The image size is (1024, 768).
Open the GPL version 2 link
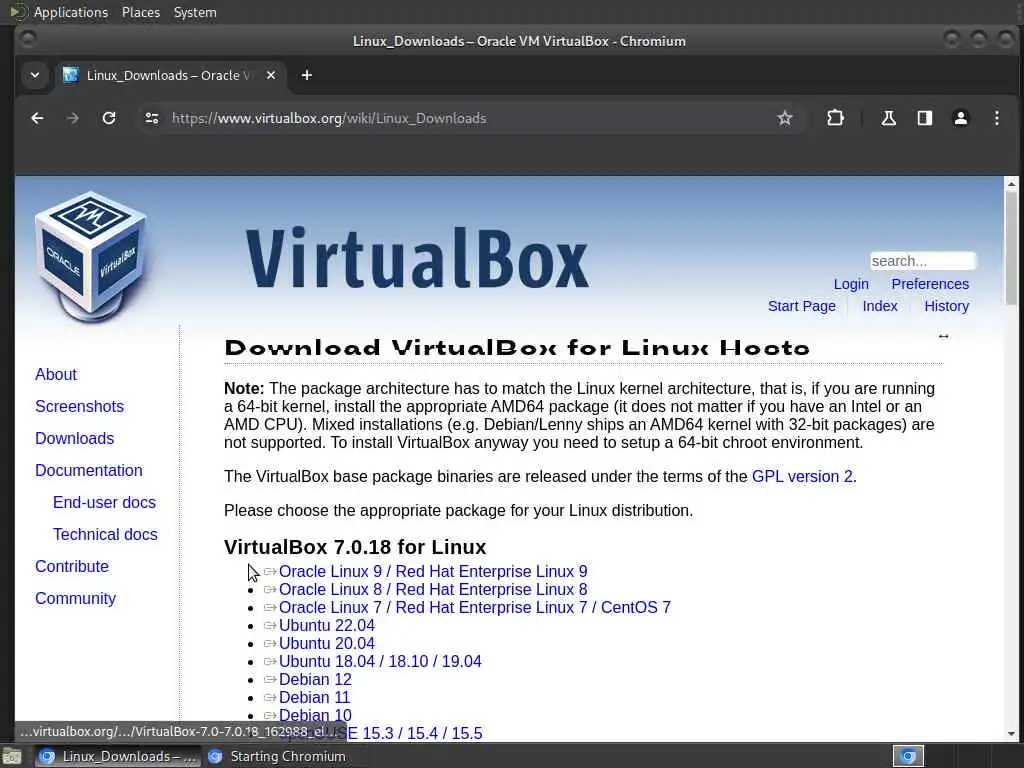[802, 476]
